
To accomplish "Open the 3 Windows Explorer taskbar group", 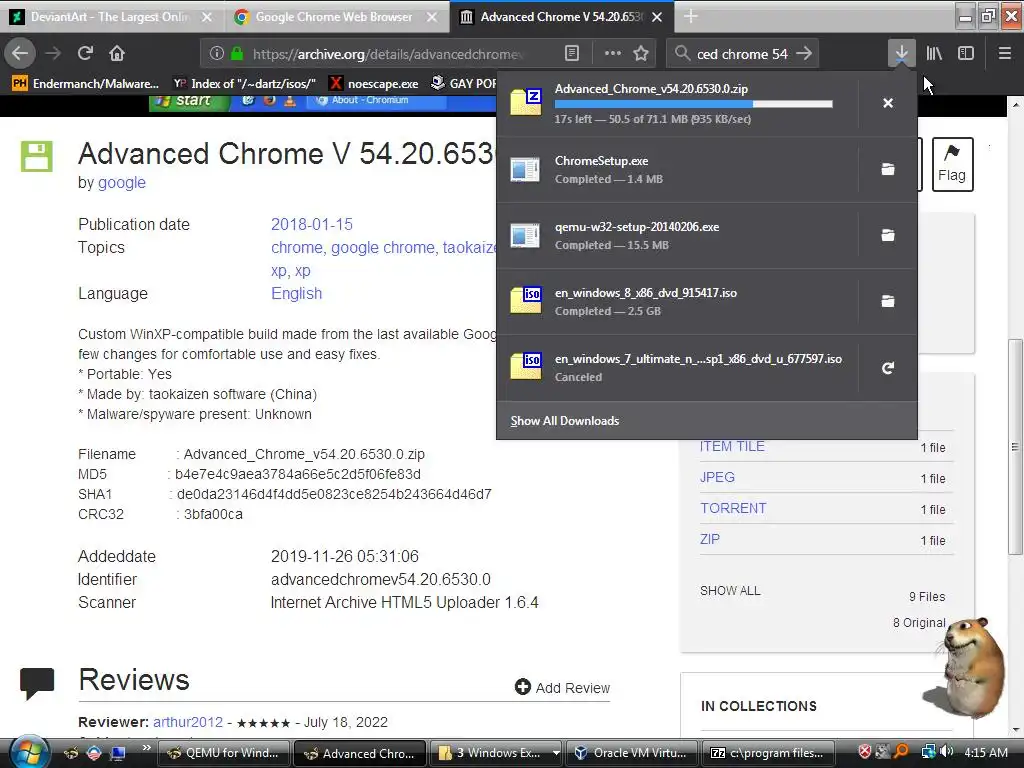I will (498, 753).
